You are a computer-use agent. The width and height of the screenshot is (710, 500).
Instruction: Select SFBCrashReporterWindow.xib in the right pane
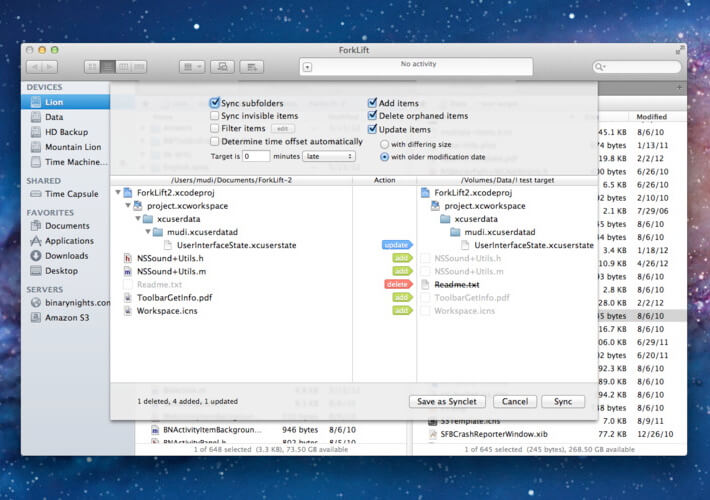tap(494, 434)
